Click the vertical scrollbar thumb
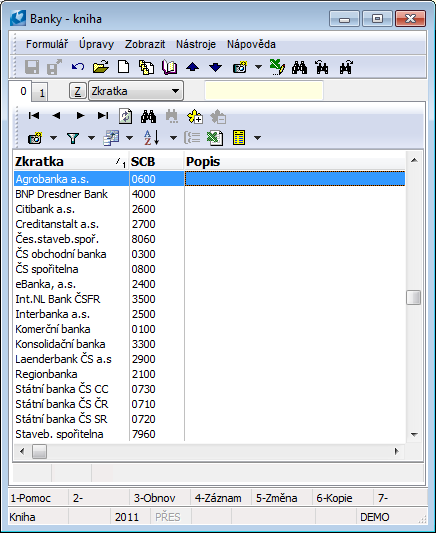The width and height of the screenshot is (436, 533). [x=414, y=297]
